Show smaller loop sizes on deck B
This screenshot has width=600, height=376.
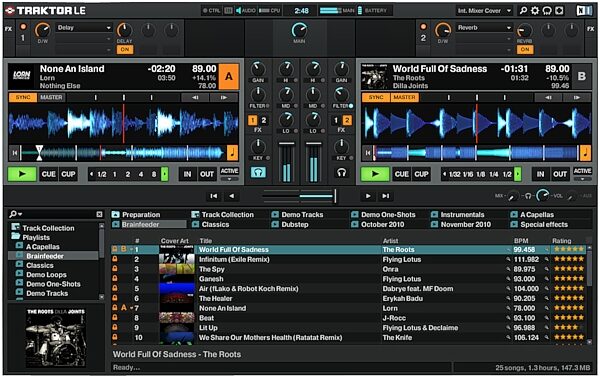444,174
